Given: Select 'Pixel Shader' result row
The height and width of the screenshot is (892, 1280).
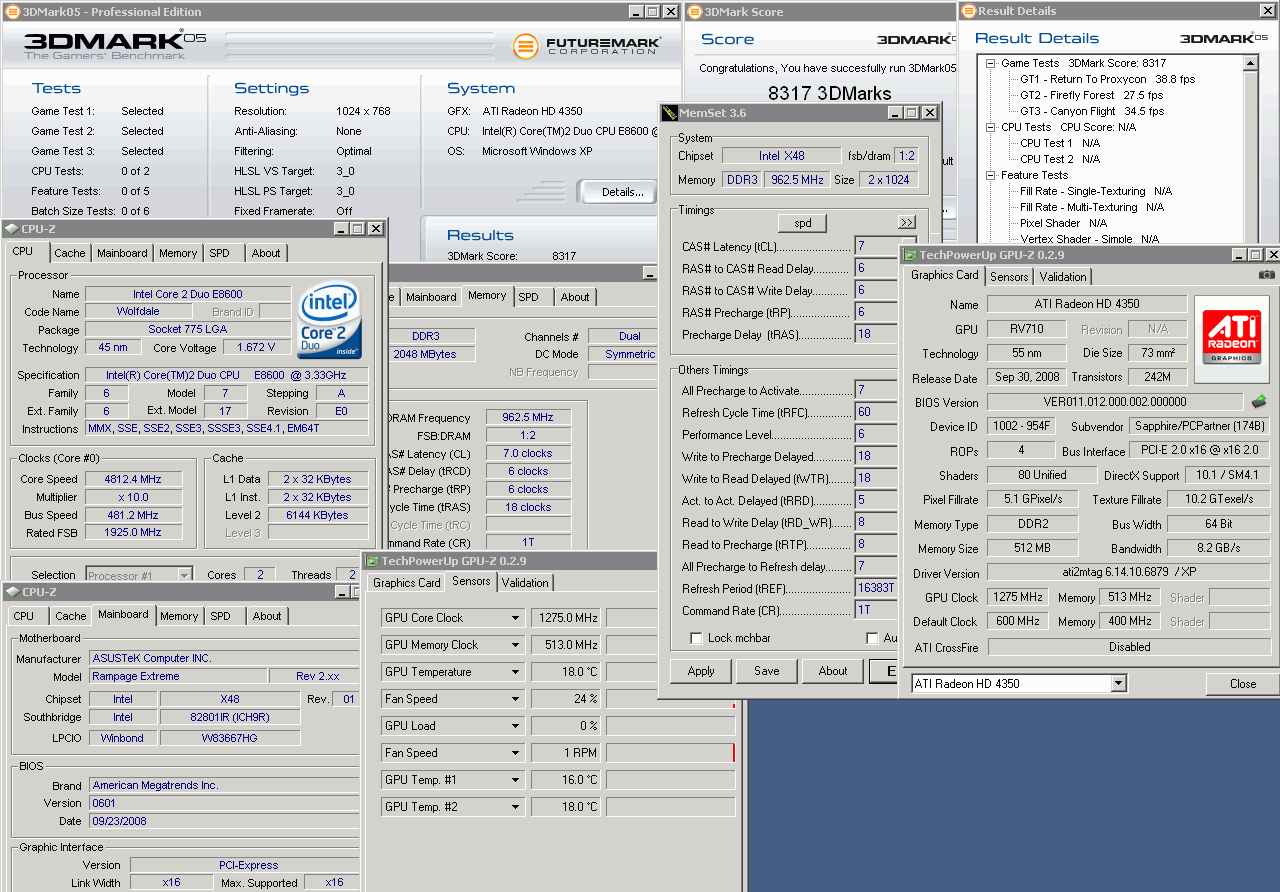Looking at the screenshot, I should [1063, 223].
